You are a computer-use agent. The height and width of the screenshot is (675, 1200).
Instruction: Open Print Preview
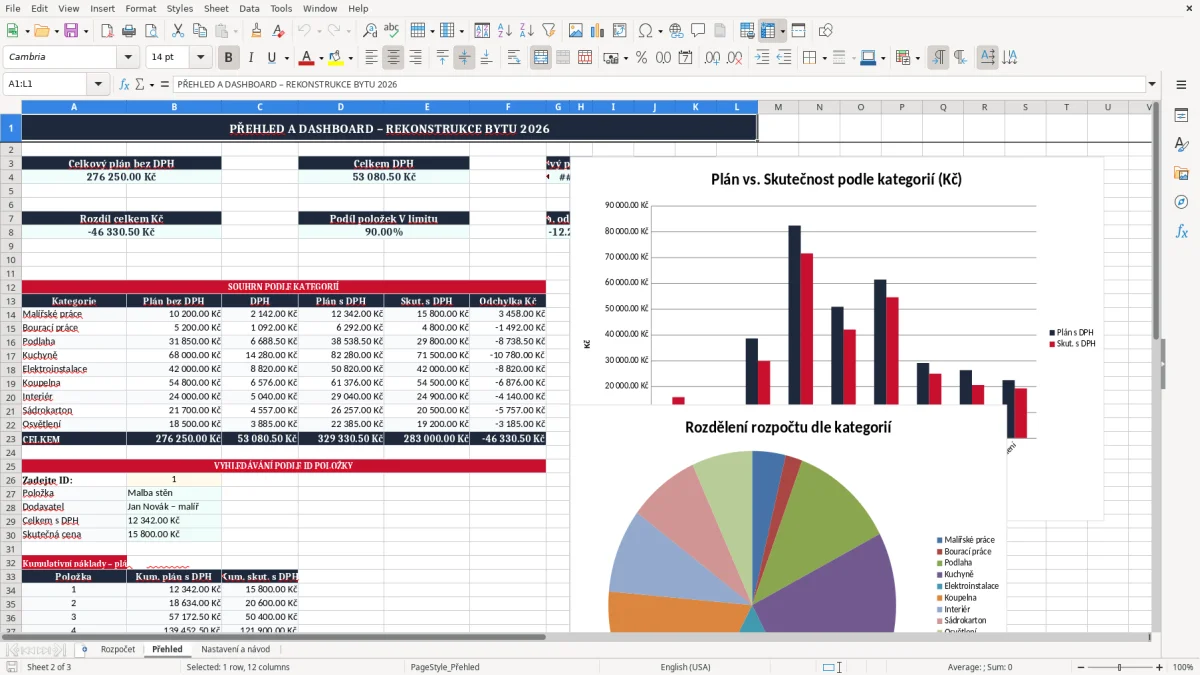coord(149,31)
